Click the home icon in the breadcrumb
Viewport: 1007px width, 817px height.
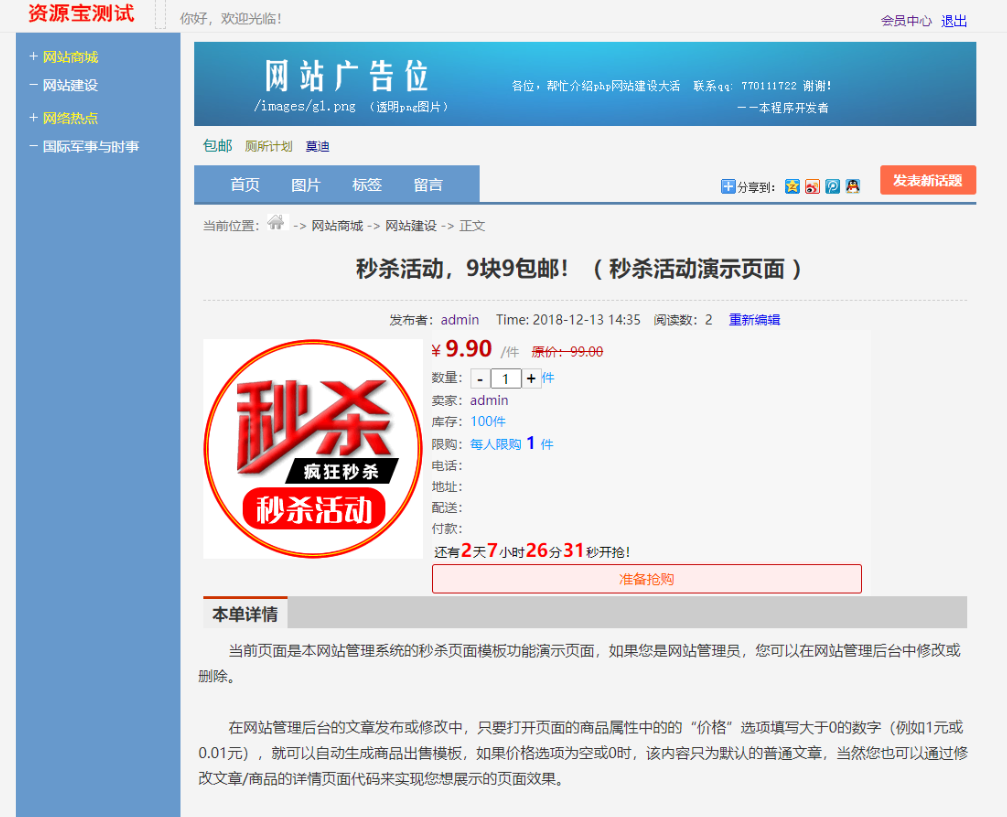280,224
